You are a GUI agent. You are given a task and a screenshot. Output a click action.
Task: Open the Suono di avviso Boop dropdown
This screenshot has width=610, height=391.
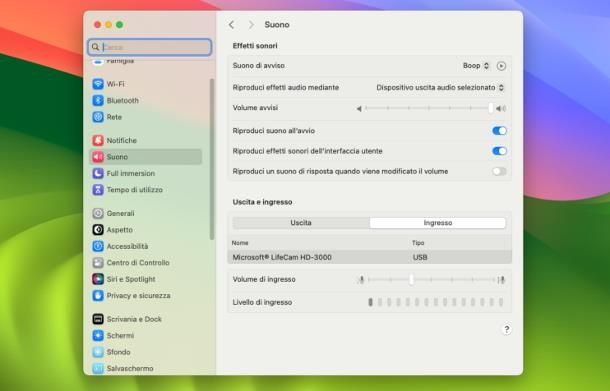pos(475,66)
